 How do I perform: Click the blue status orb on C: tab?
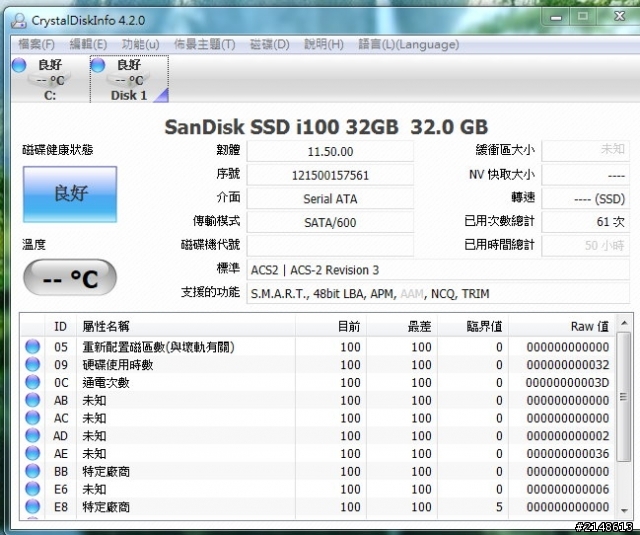(x=19, y=65)
